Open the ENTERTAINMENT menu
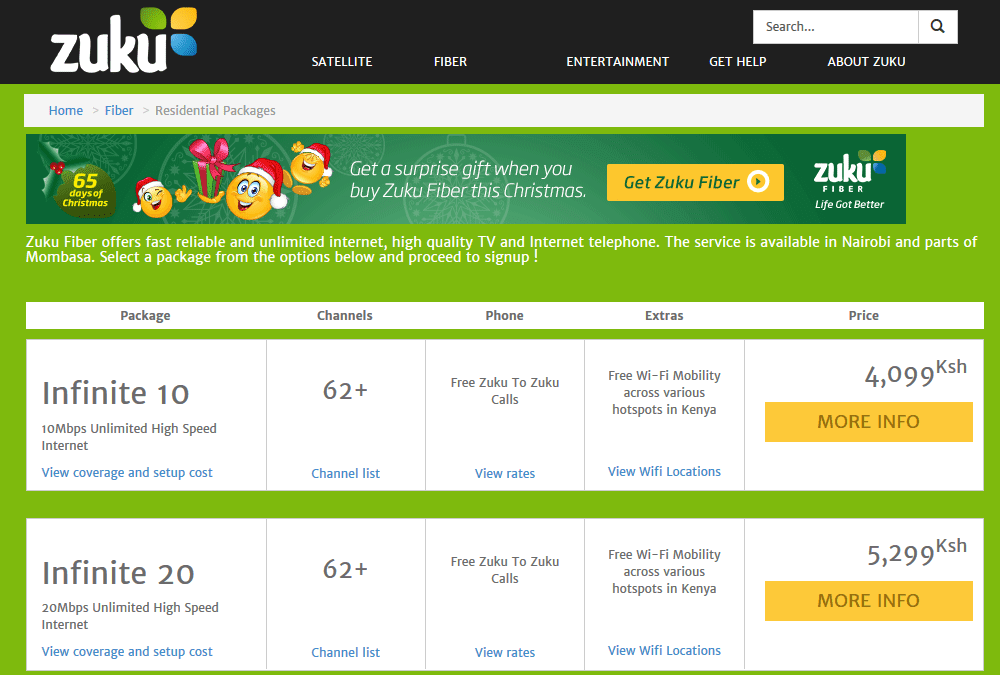Viewport: 1000px width, 675px height. 617,62
